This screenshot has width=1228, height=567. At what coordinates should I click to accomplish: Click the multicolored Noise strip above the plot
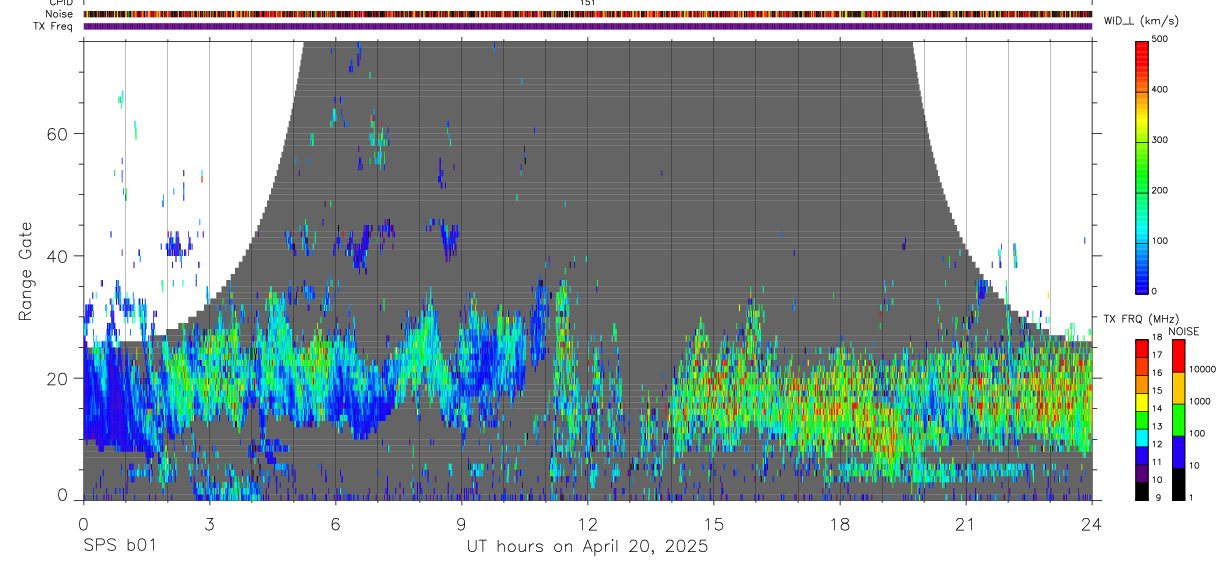point(588,14)
